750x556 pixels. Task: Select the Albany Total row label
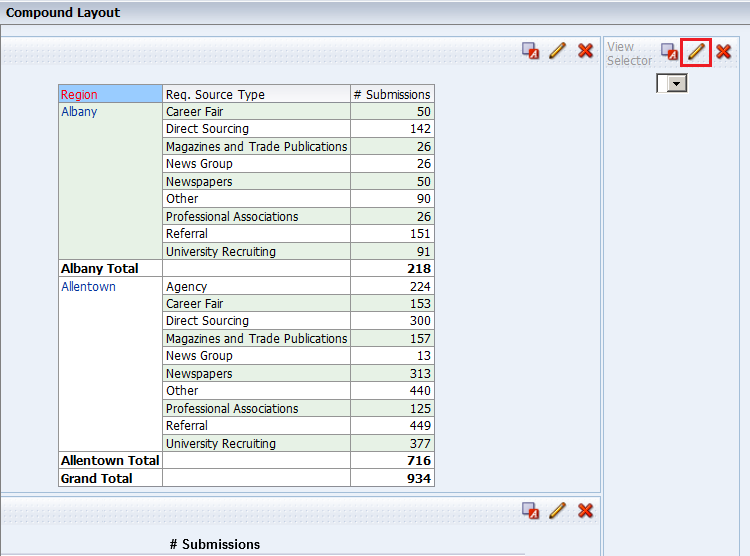99,269
